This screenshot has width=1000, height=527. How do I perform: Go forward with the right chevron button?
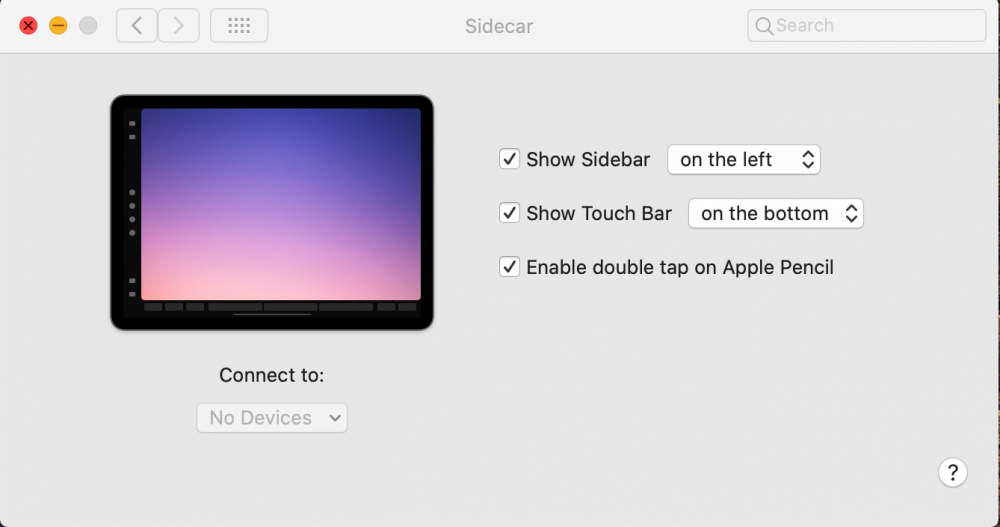(179, 26)
